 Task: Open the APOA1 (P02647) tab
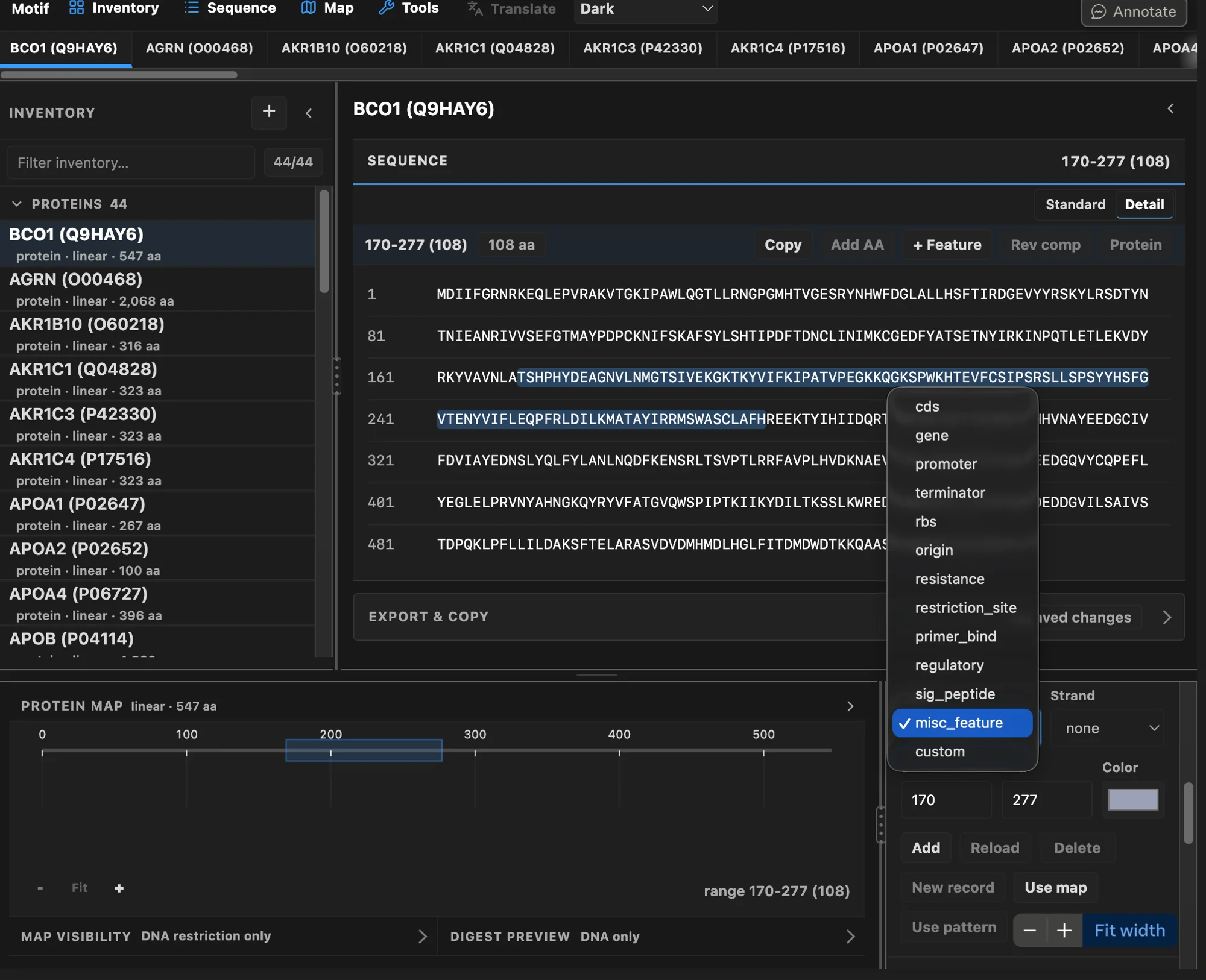[x=928, y=48]
